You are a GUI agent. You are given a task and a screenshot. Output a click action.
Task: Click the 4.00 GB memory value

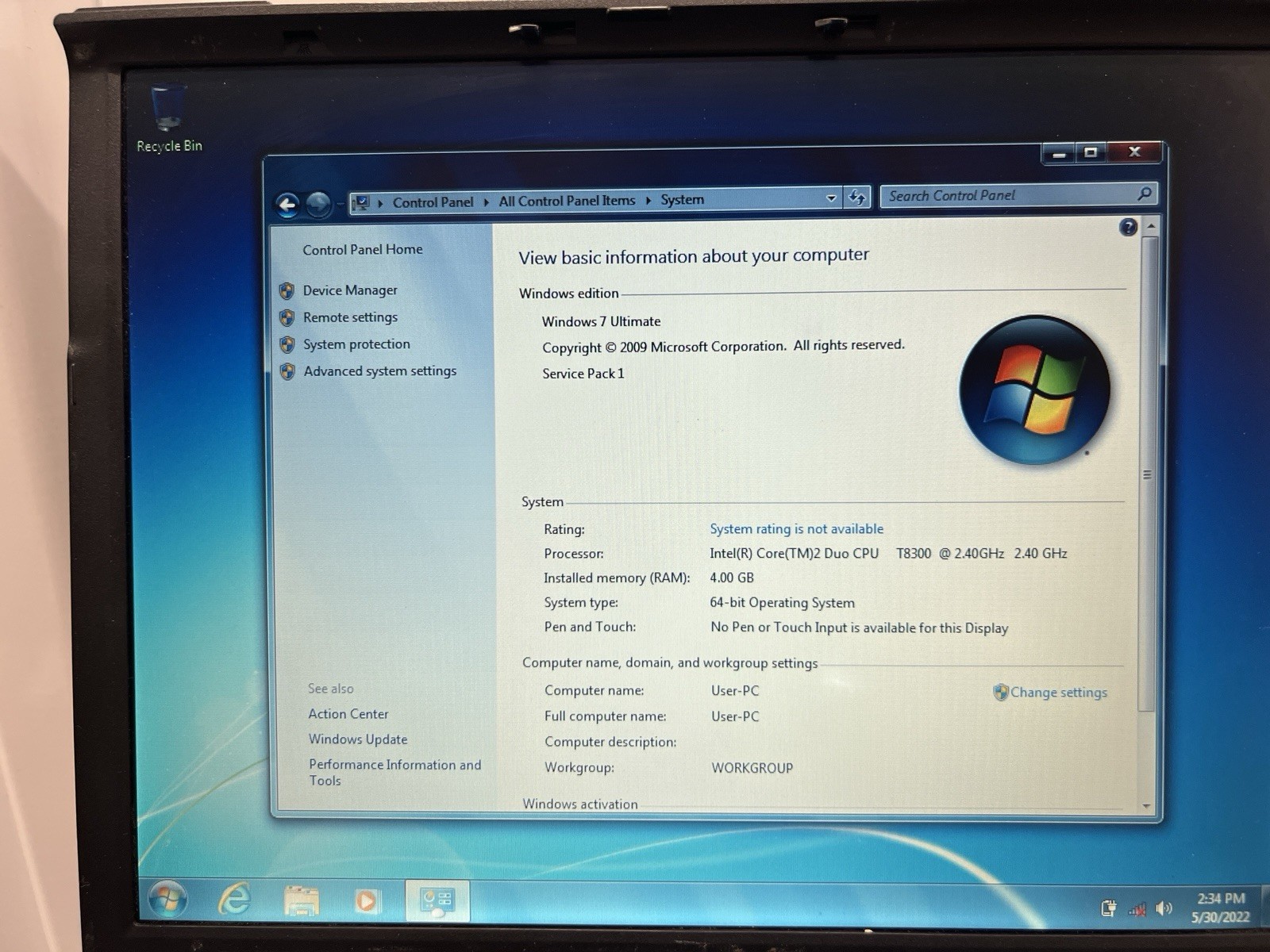click(x=731, y=578)
